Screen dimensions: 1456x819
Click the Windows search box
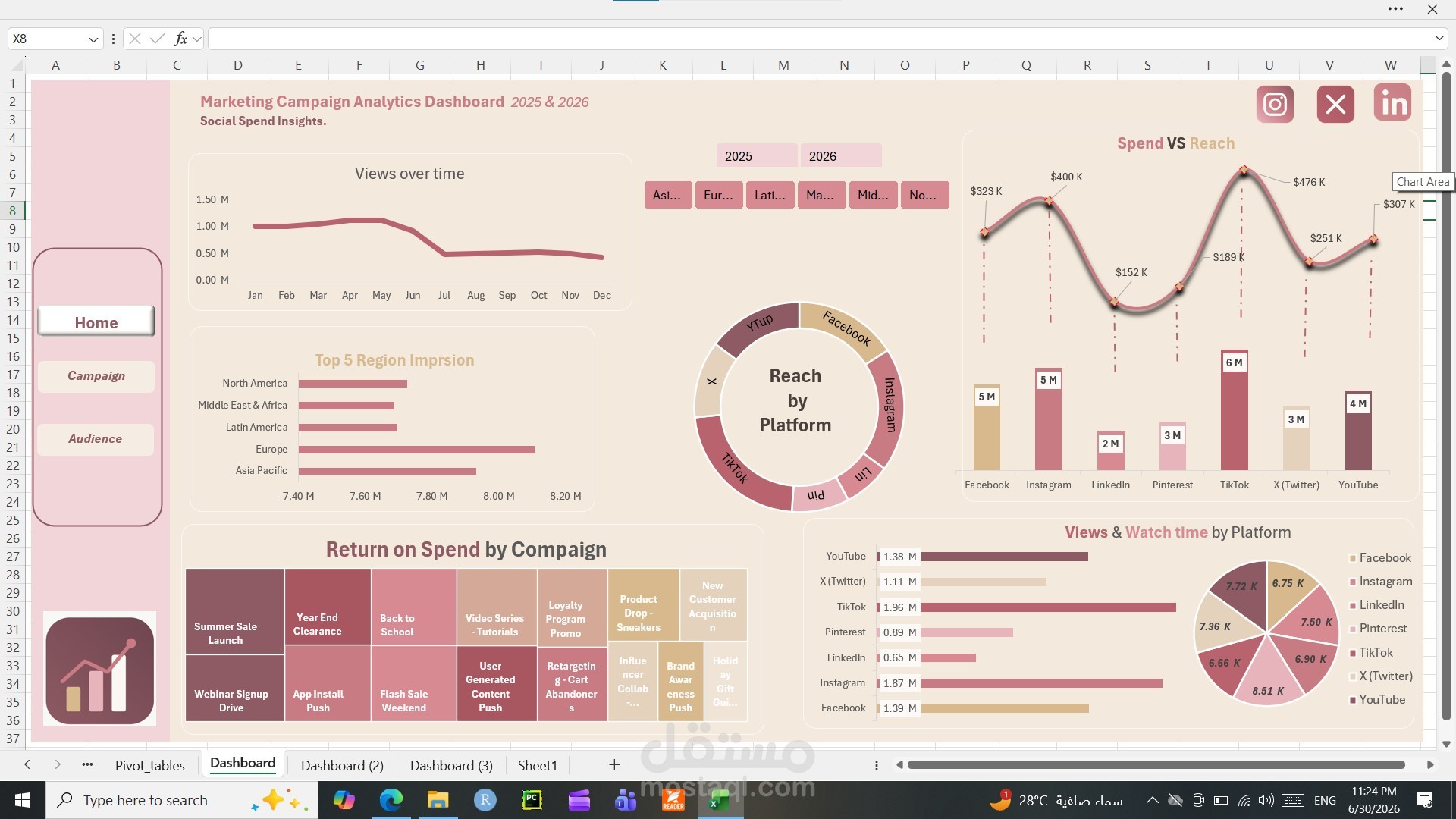coord(182,800)
